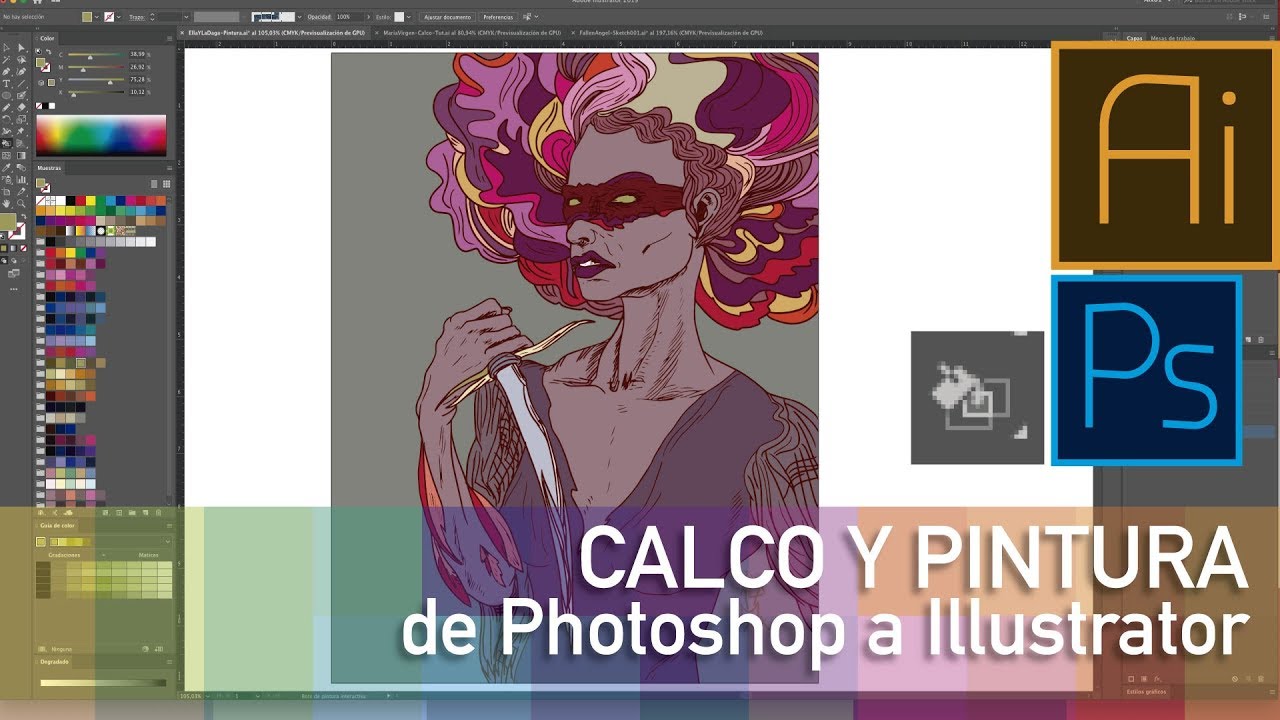Save color group to Swatches panel icon
The height and width of the screenshot is (720, 1280).
159,649
